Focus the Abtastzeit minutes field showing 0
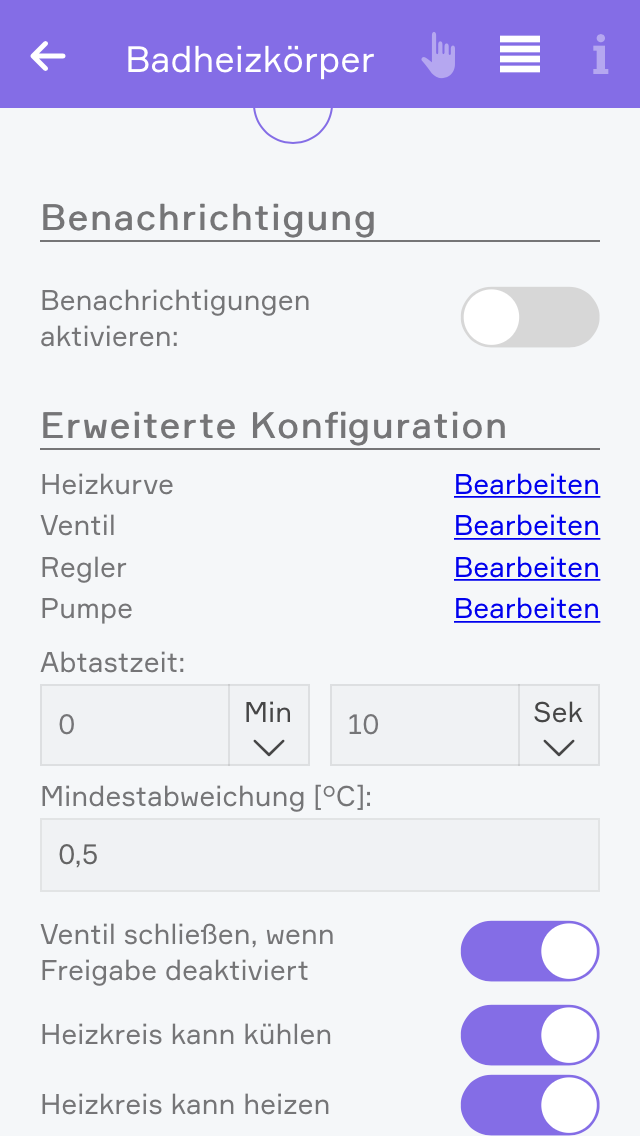The width and height of the screenshot is (640, 1136). (x=135, y=725)
